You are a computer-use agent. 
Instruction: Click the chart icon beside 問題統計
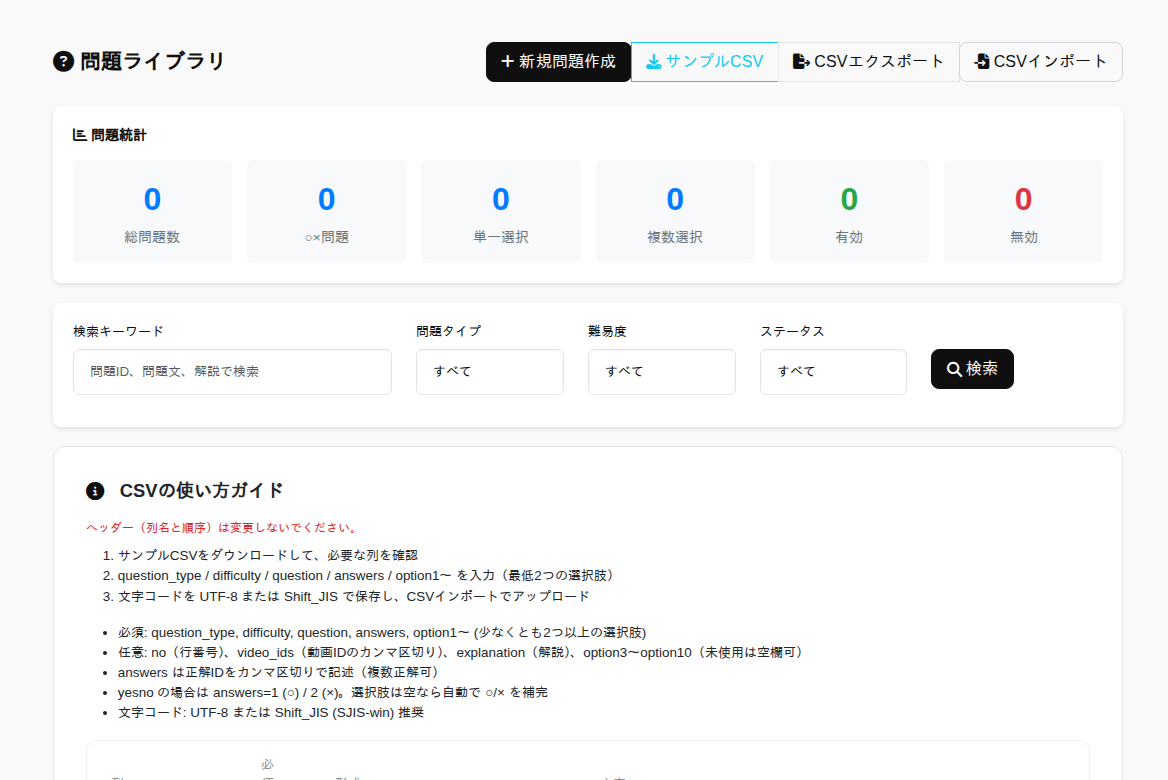[x=80, y=135]
